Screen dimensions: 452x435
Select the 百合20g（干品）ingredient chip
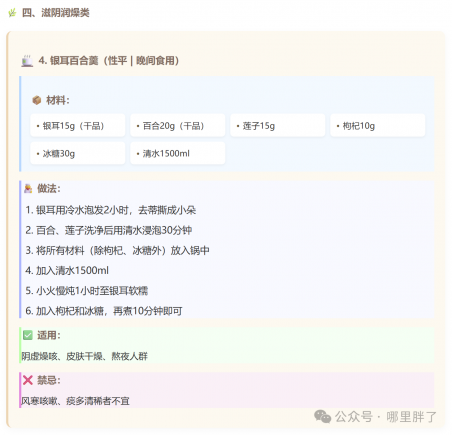(178, 125)
